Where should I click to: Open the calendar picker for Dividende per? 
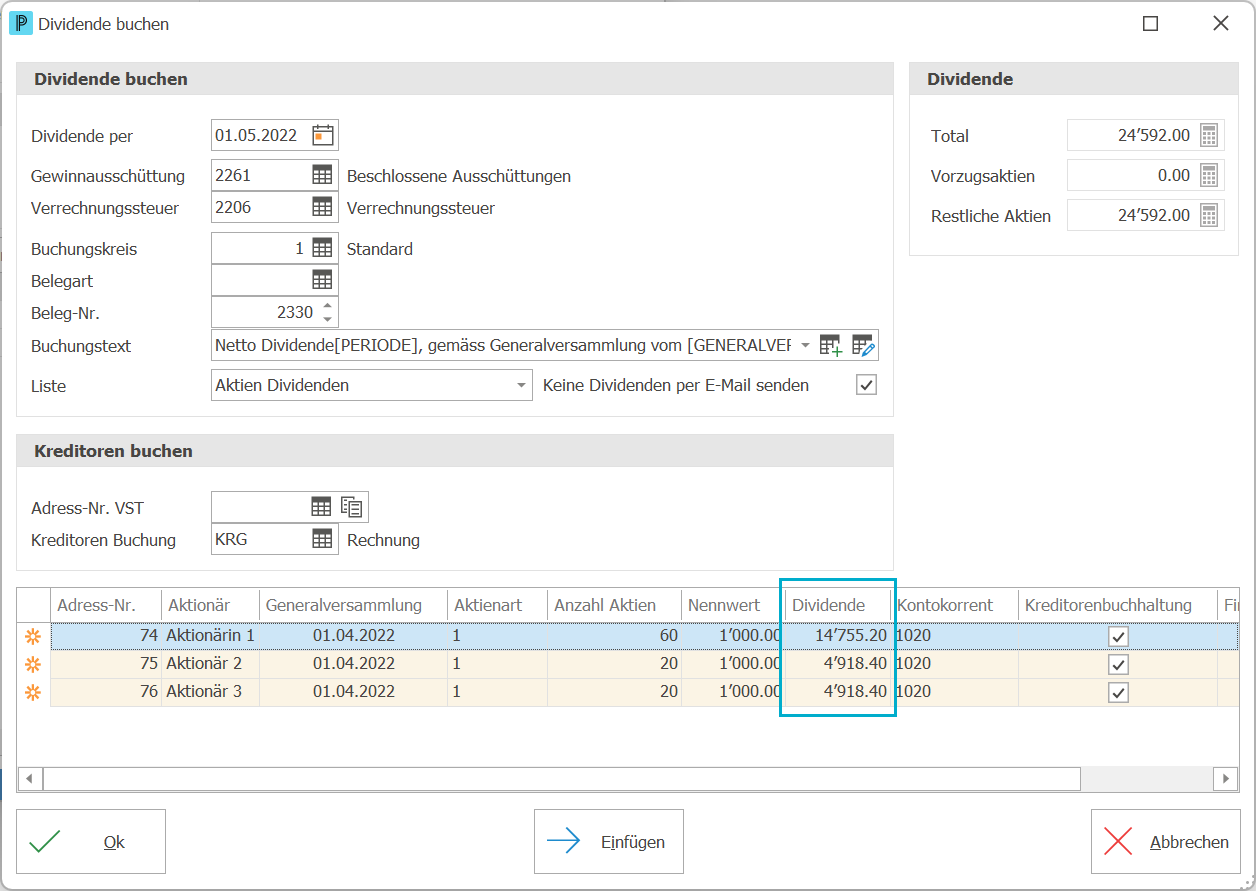[322, 135]
